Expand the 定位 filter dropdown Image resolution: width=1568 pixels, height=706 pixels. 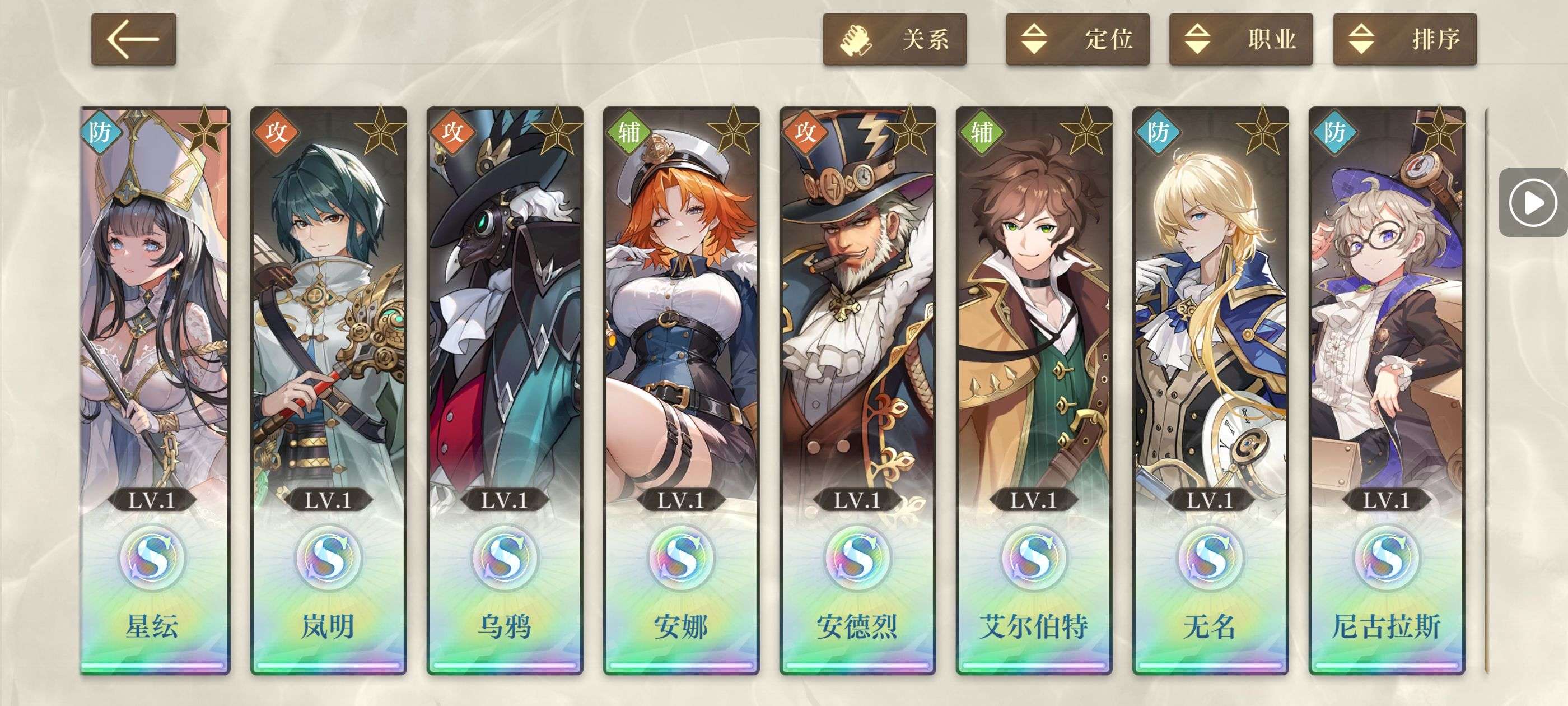[1077, 39]
